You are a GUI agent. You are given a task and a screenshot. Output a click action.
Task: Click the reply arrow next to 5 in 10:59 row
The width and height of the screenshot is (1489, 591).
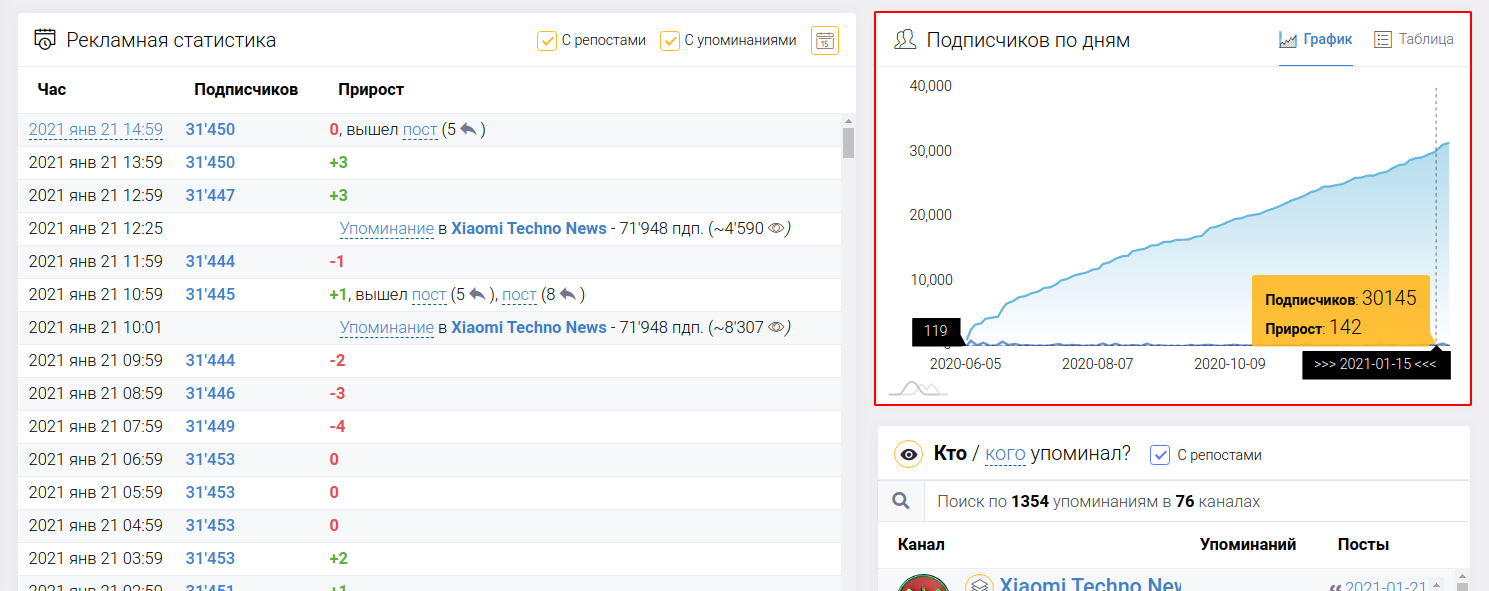(477, 294)
